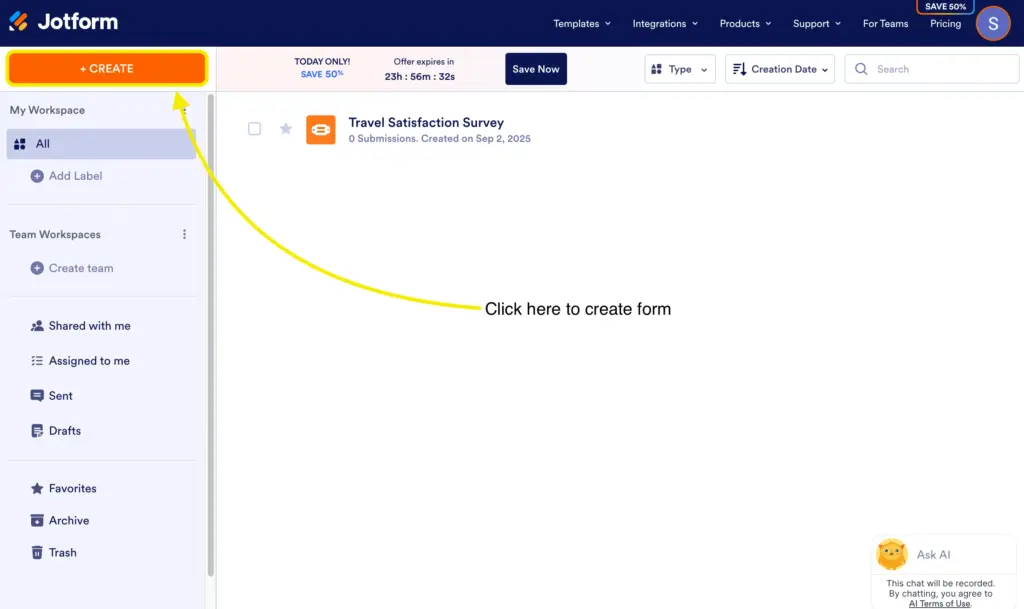Star the Travel Satisfaction Survey form
The width and height of the screenshot is (1024, 609).
pyautogui.click(x=285, y=129)
